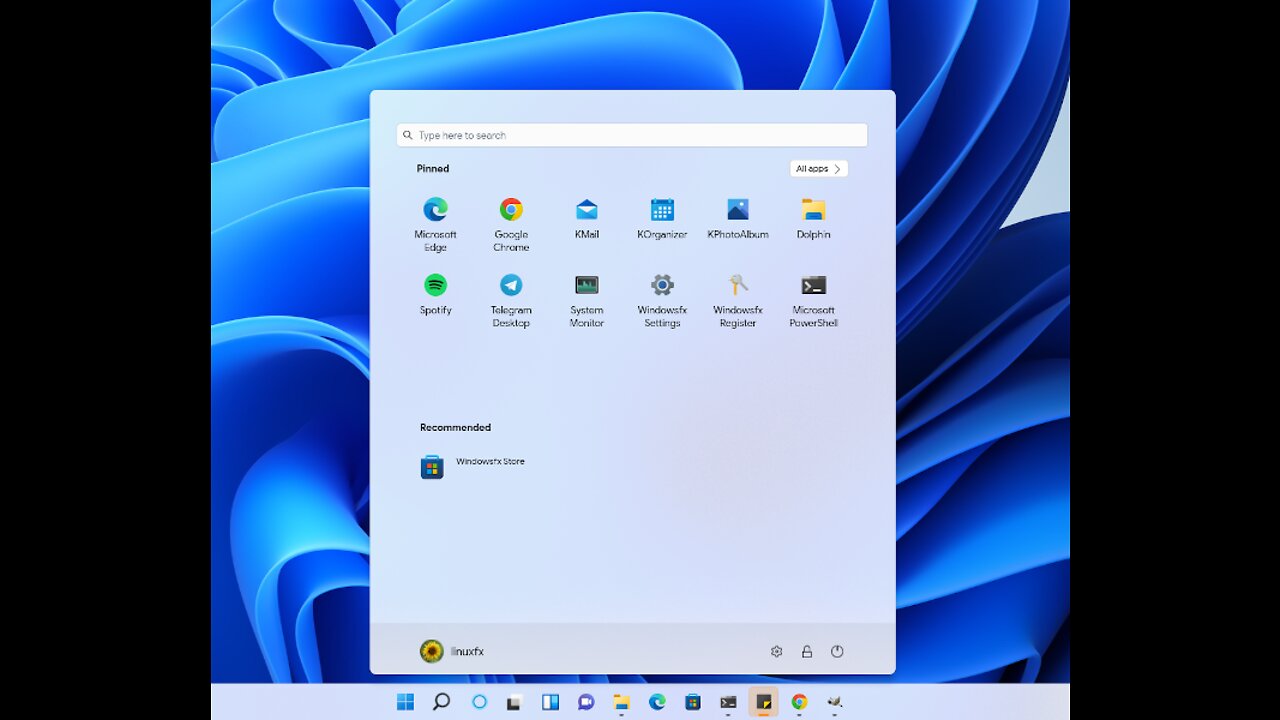Open the All apps list
This screenshot has height=720, width=1280.
tap(819, 169)
